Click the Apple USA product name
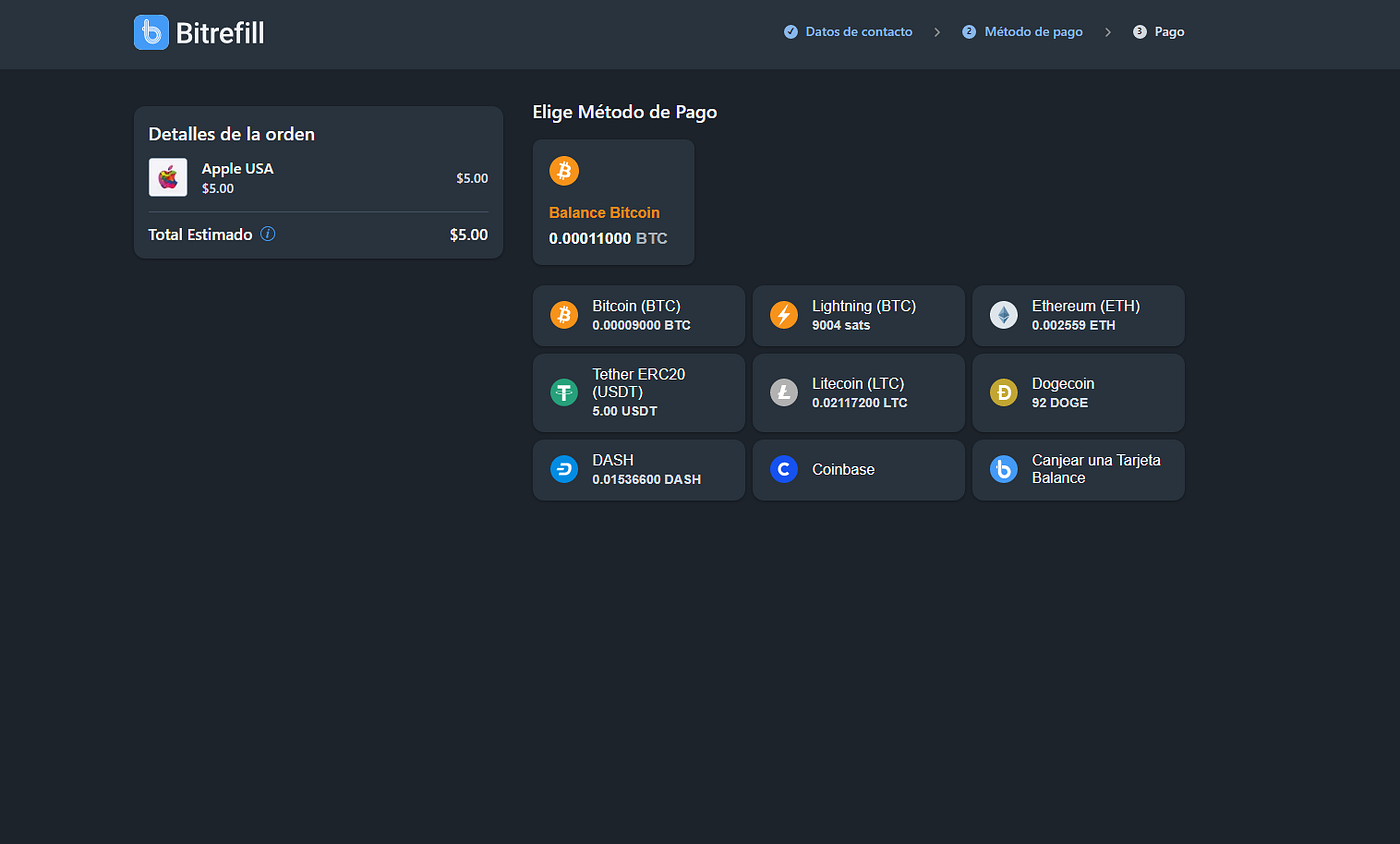This screenshot has height=844, width=1400. (x=237, y=168)
